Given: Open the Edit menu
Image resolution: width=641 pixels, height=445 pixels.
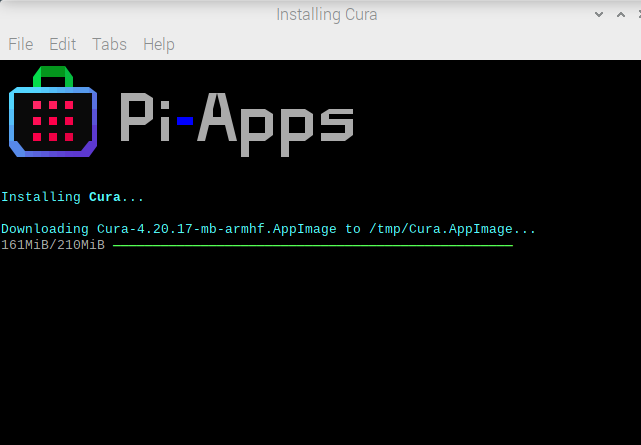Looking at the screenshot, I should (x=63, y=44).
